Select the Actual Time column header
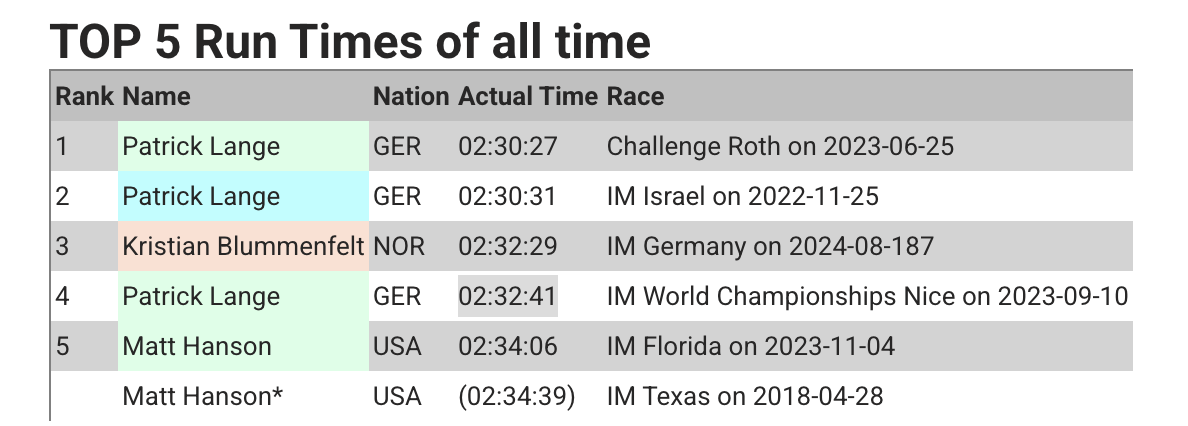This screenshot has width=1188, height=426. (x=528, y=97)
